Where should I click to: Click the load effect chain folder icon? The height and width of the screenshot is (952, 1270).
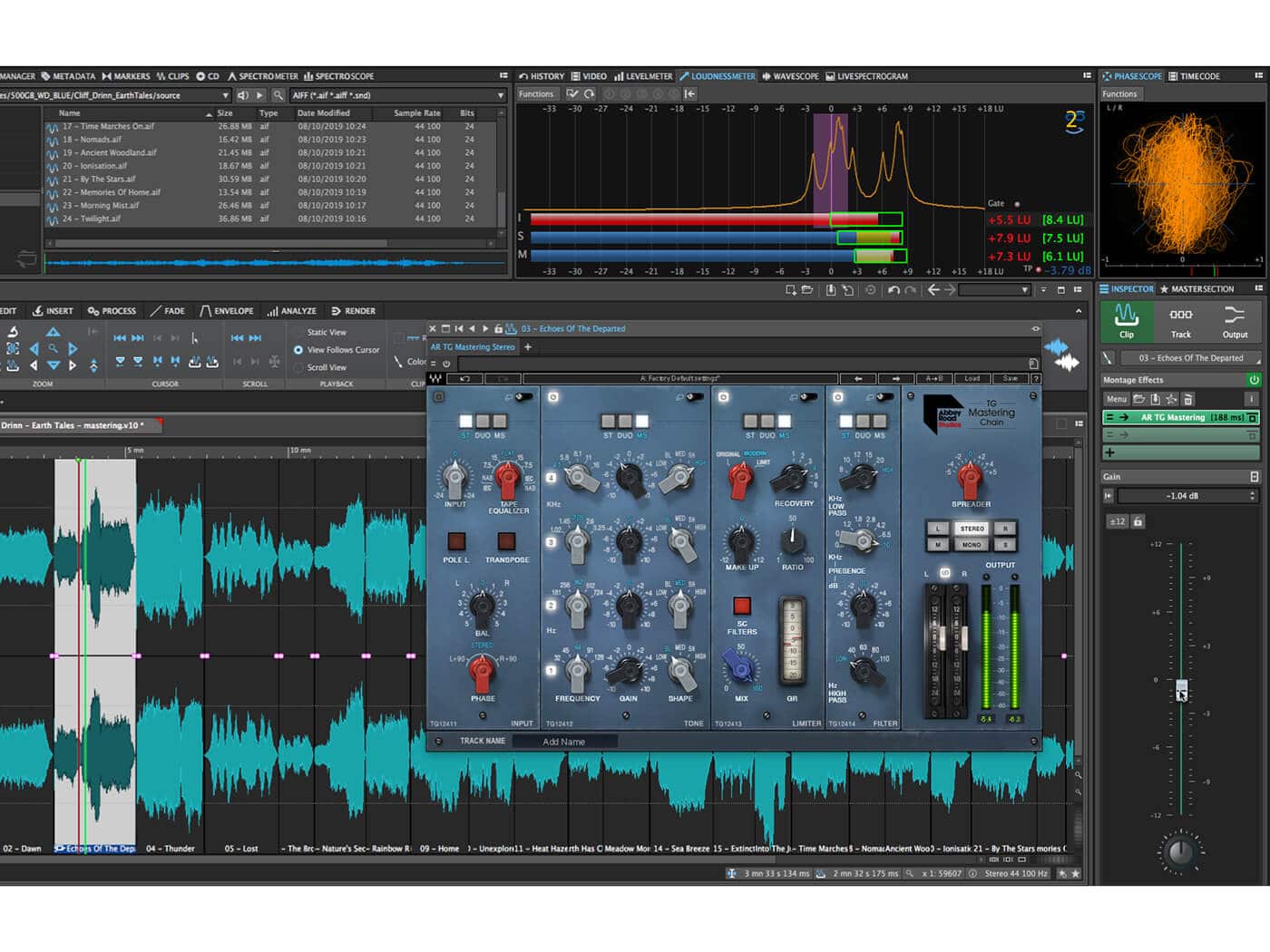coord(1138,399)
